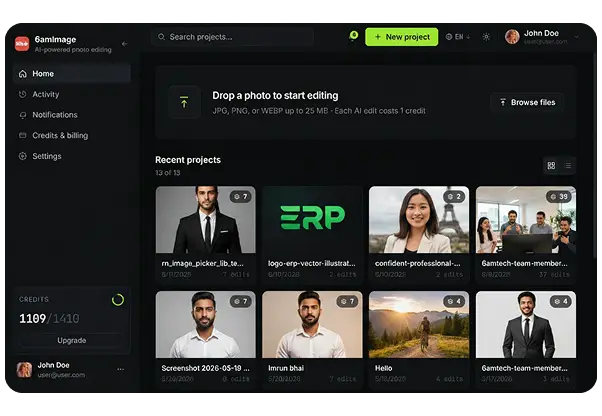
Task: Open Home in the sidebar
Action: coord(72,73)
